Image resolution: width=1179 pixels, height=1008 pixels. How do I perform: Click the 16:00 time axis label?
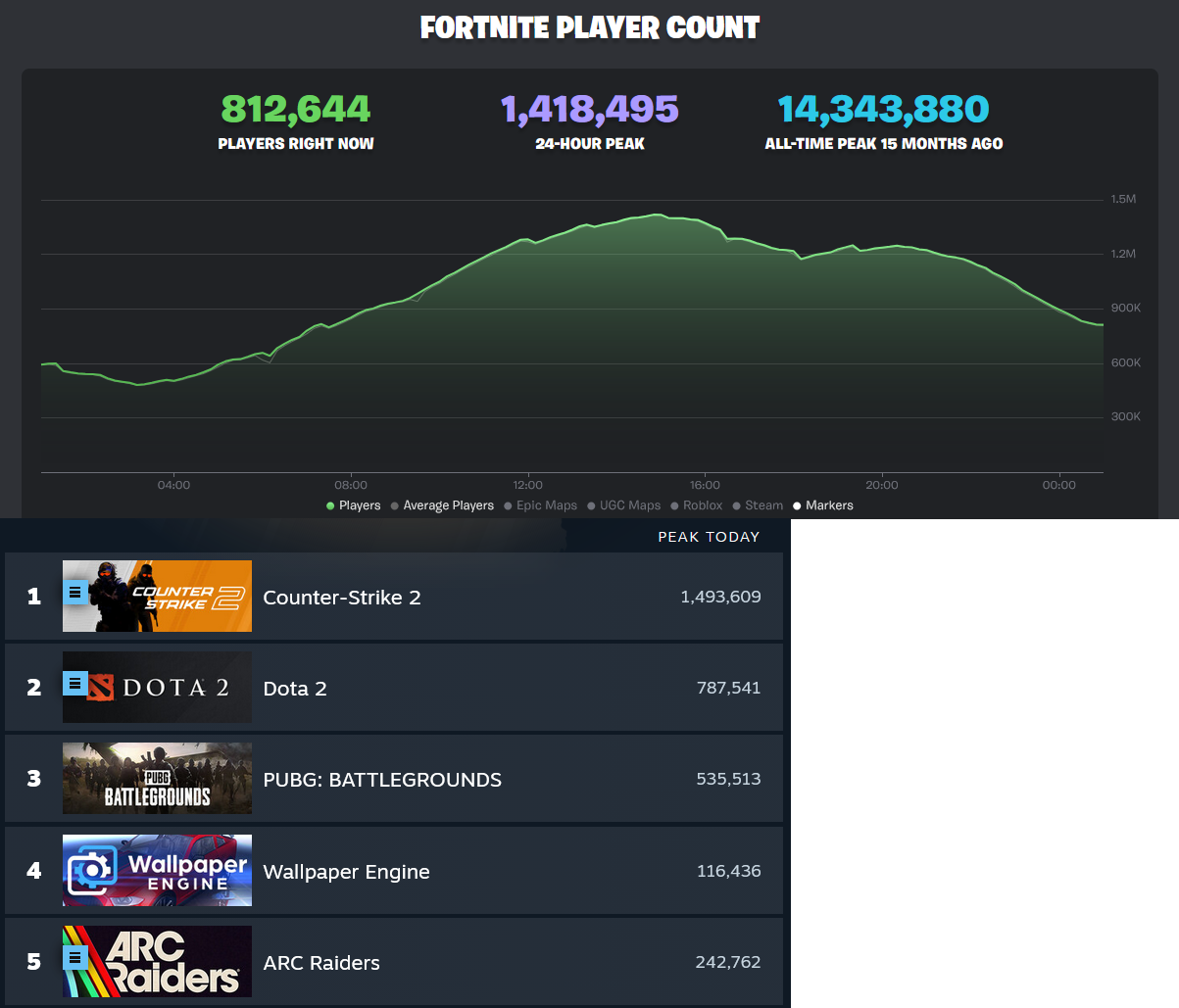(x=705, y=485)
